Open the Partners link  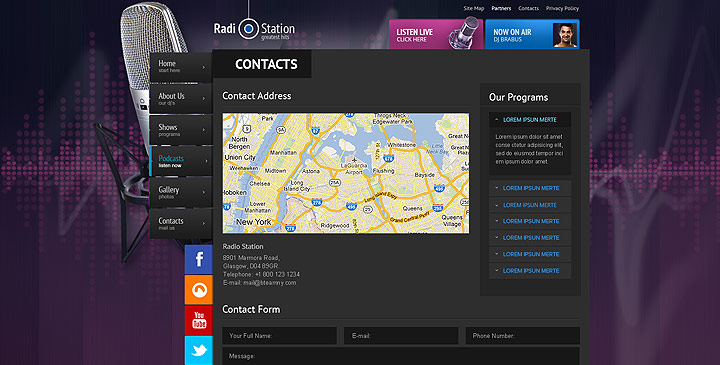click(501, 8)
